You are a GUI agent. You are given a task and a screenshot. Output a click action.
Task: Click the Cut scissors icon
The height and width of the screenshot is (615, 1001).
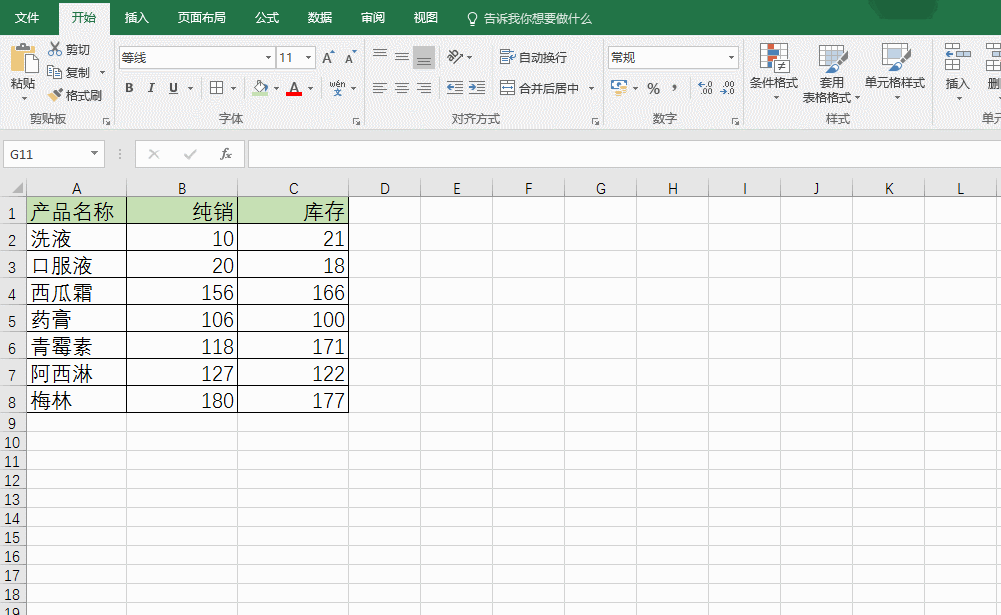tap(55, 49)
